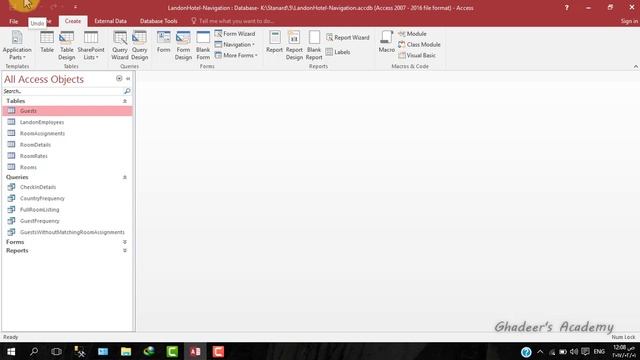The height and width of the screenshot is (360, 640).
Task: Start the Form Wizard
Action: [x=235, y=33]
